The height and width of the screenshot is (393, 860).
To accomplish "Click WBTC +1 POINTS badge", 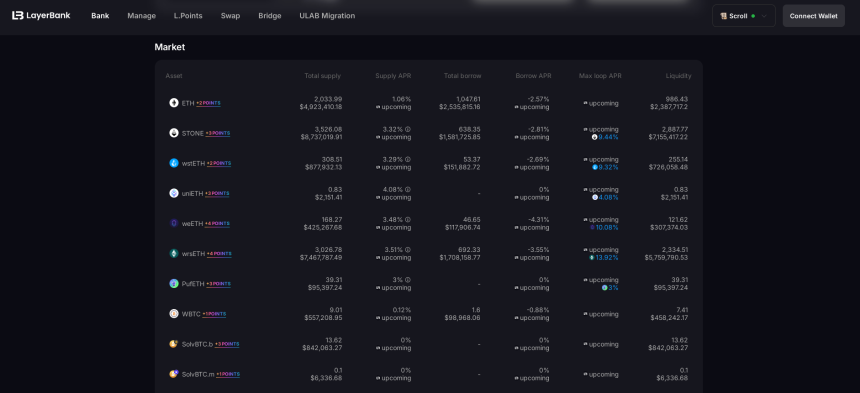I will pyautogui.click(x=214, y=314).
